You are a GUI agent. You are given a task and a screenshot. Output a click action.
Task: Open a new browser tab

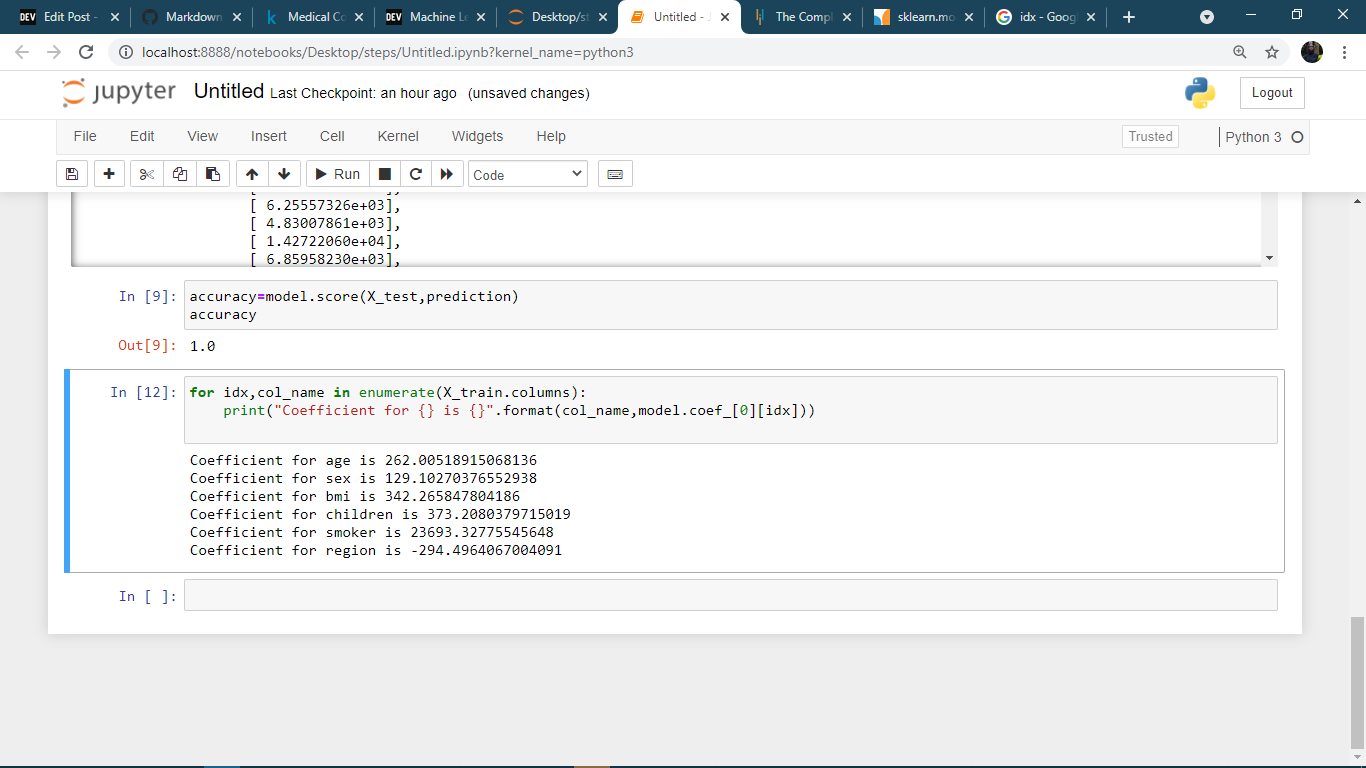[x=1129, y=17]
